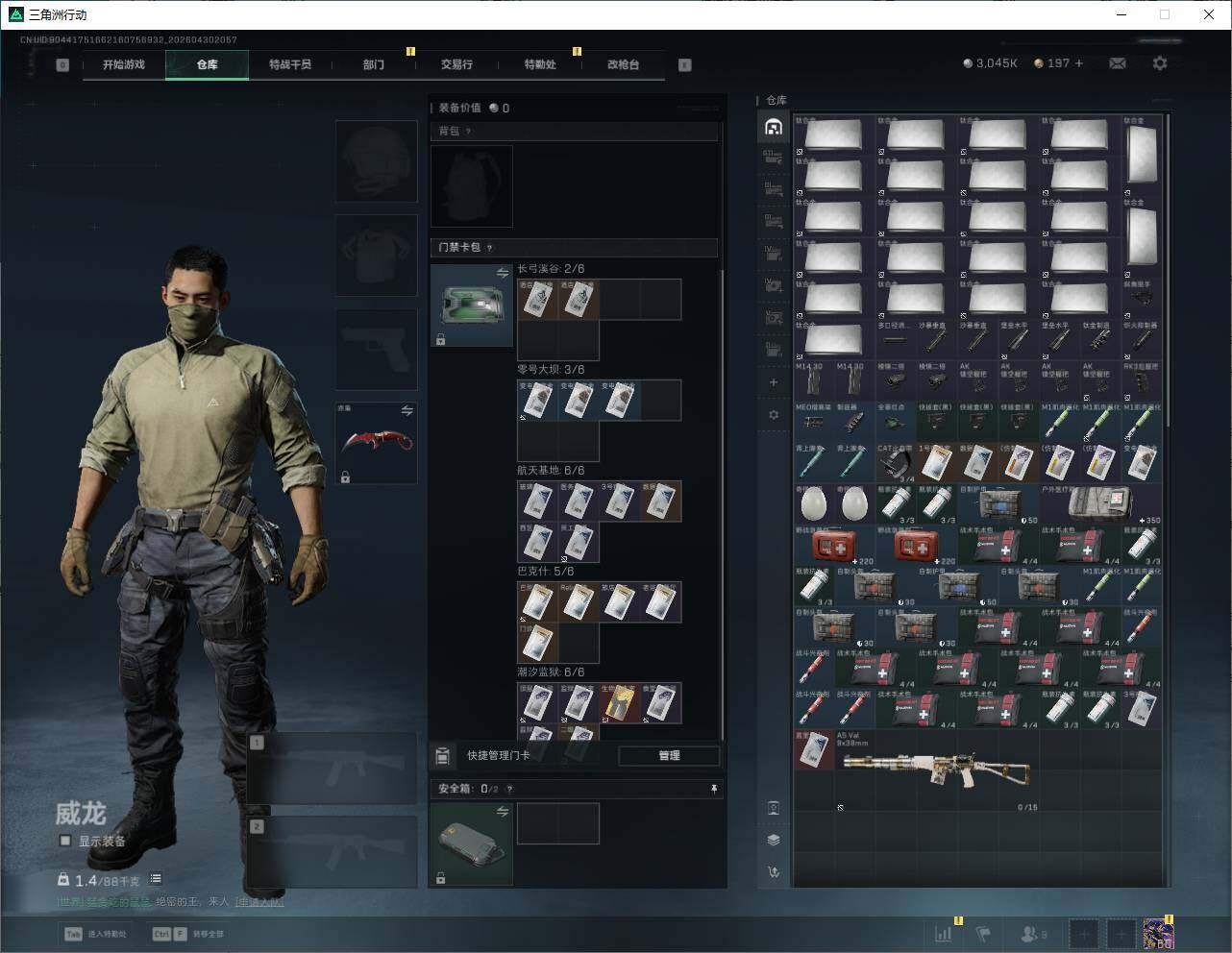Image resolution: width=1232 pixels, height=953 pixels.
Task: Go to the 交易行 tab
Action: pos(456,64)
